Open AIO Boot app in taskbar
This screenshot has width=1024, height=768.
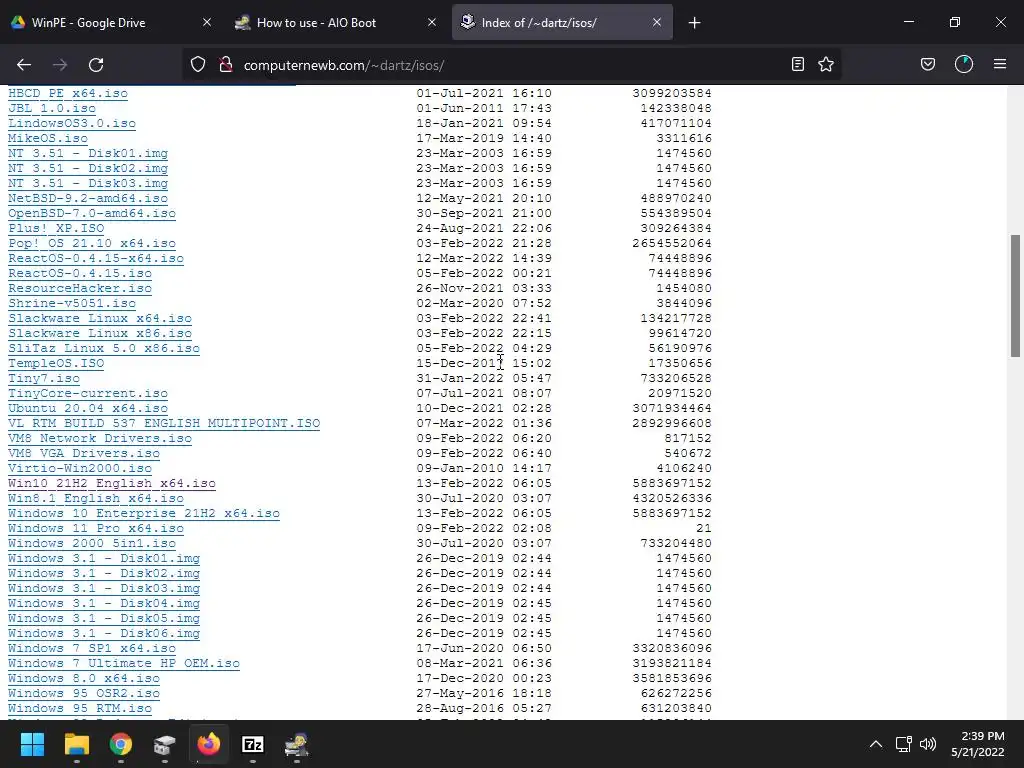[x=297, y=744]
